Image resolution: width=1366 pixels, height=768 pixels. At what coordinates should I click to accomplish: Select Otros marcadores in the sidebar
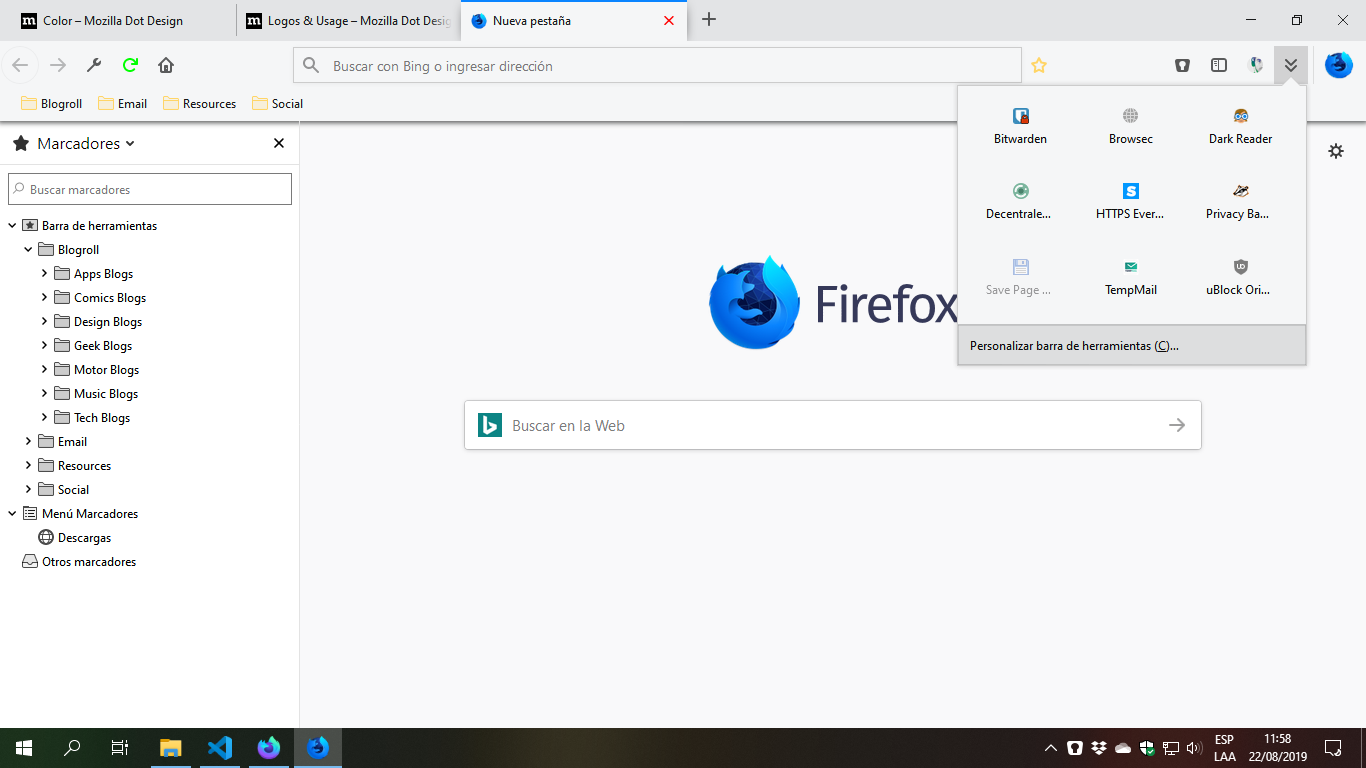tap(79, 561)
